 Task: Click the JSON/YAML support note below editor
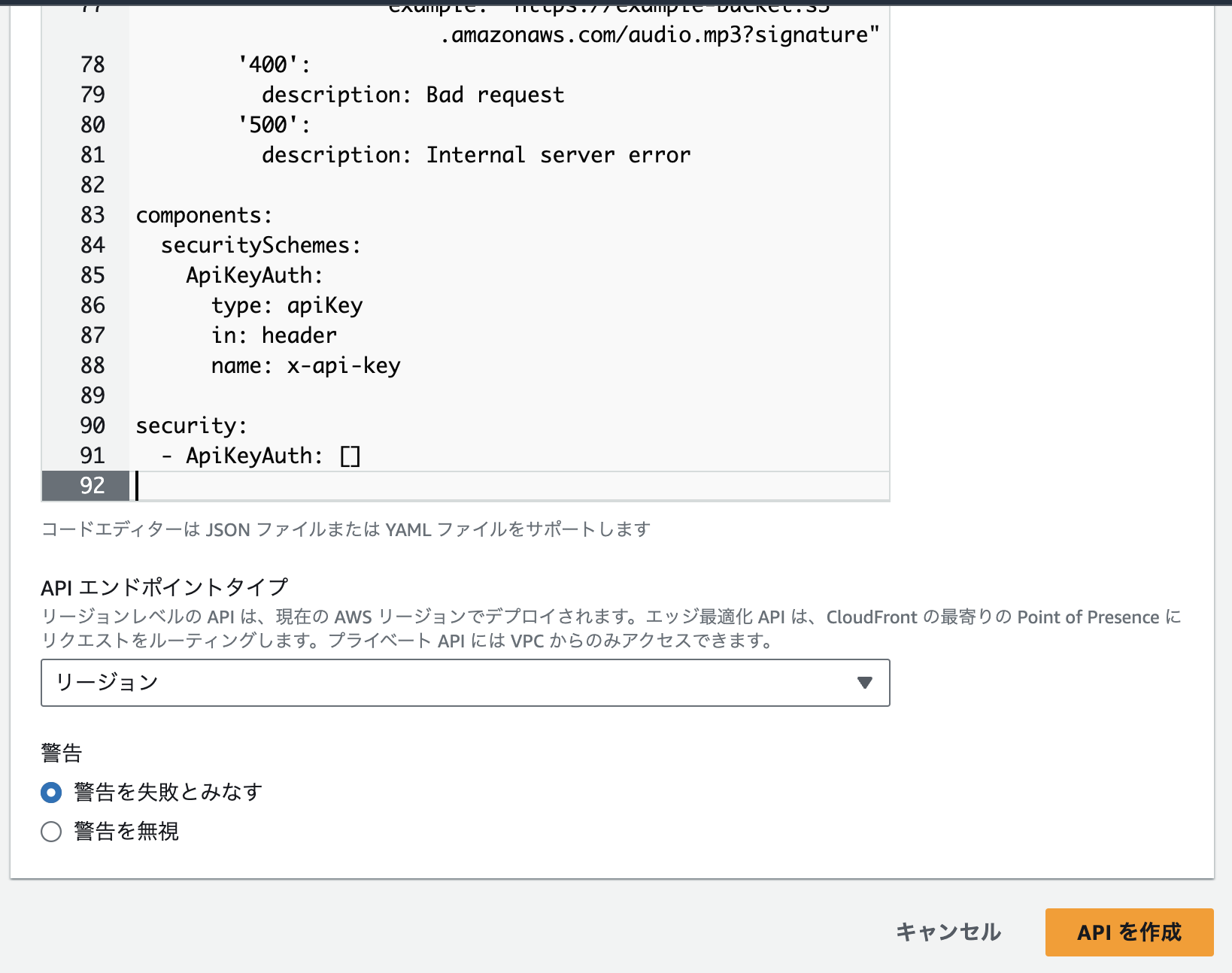[346, 529]
